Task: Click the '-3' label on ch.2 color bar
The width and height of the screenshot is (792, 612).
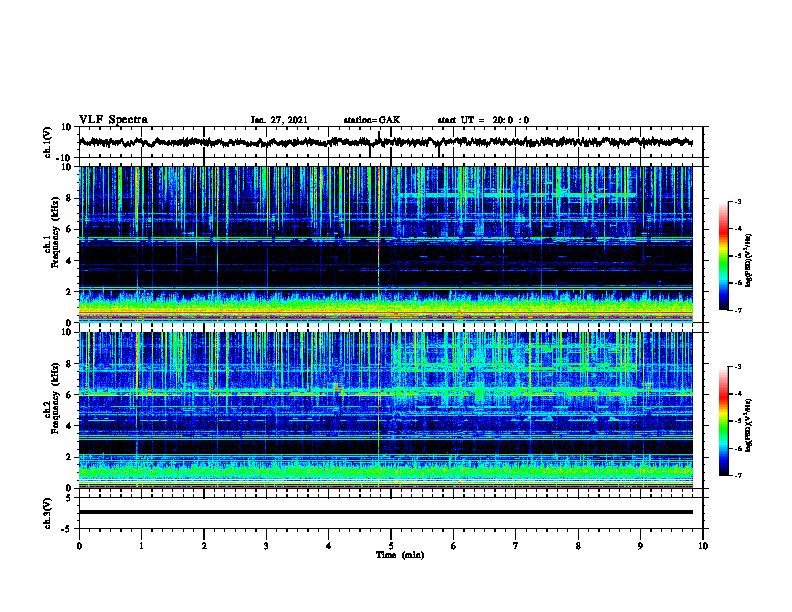Action: pyautogui.click(x=737, y=367)
